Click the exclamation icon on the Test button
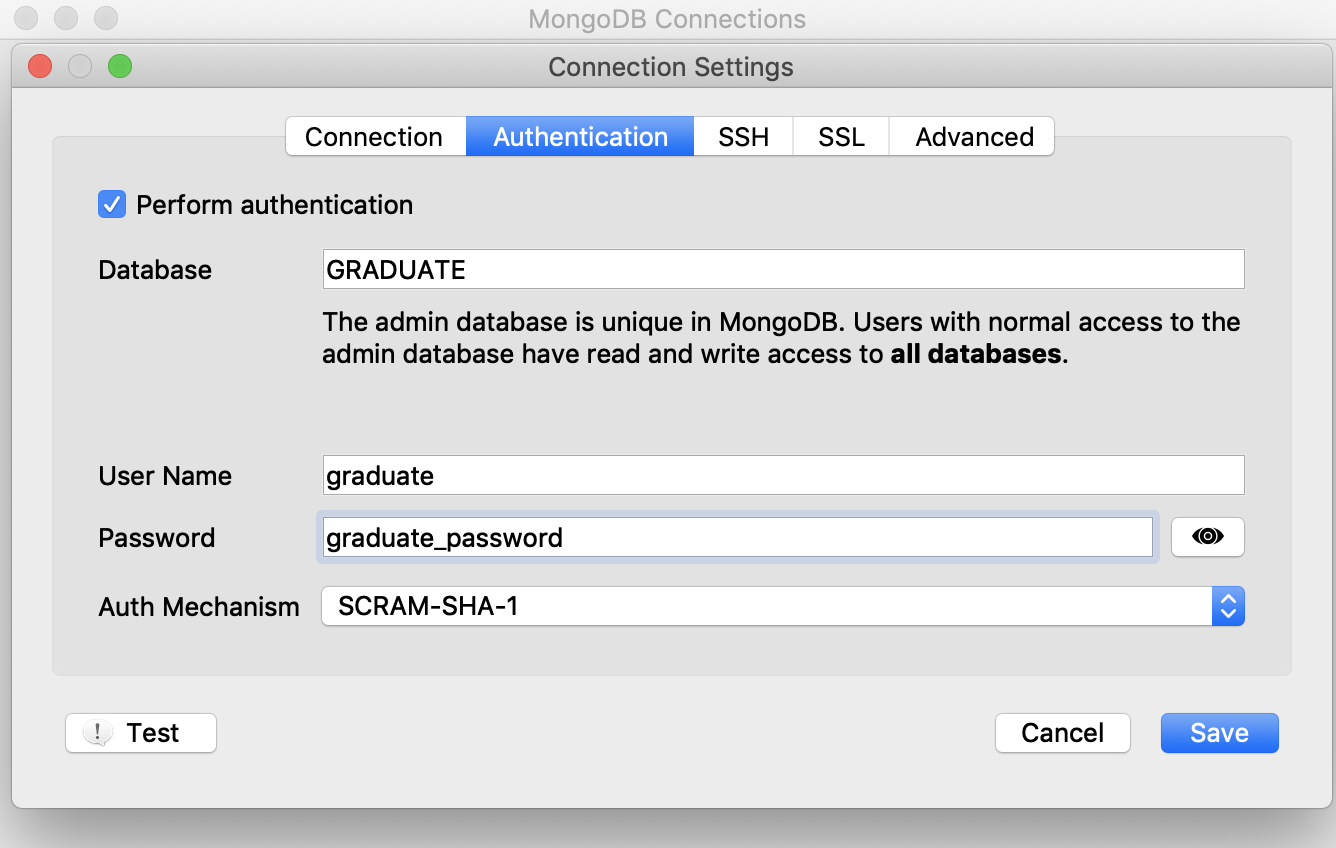Screen dimensions: 1336x848 [x=97, y=733]
